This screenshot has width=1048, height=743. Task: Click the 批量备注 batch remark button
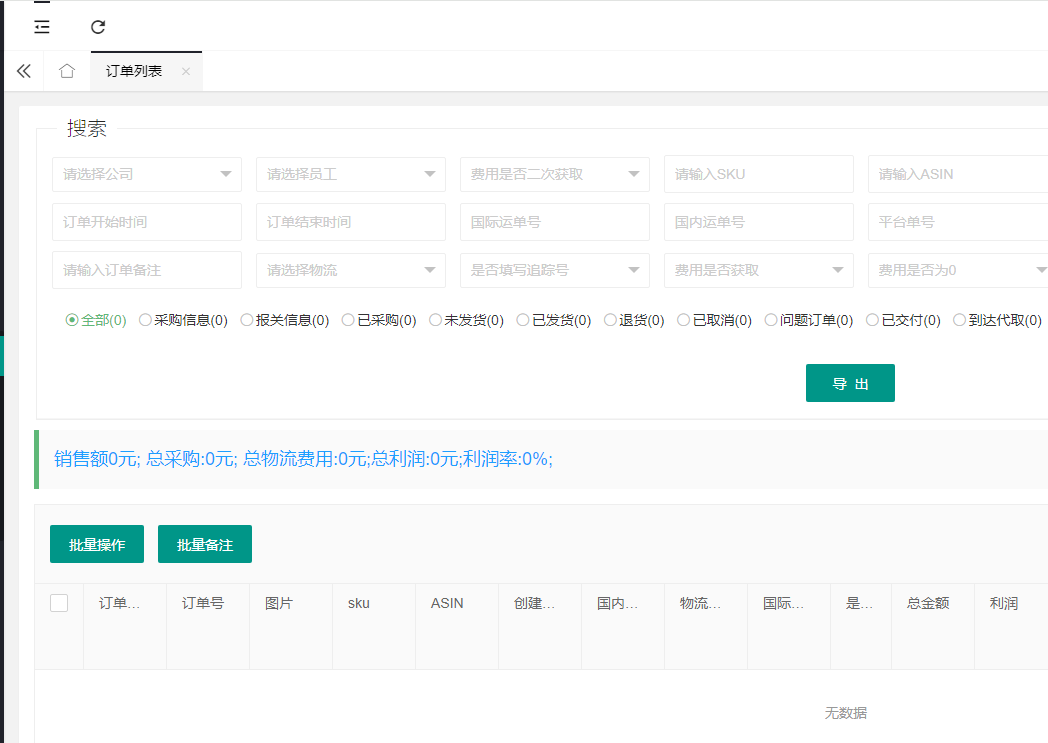(x=204, y=544)
